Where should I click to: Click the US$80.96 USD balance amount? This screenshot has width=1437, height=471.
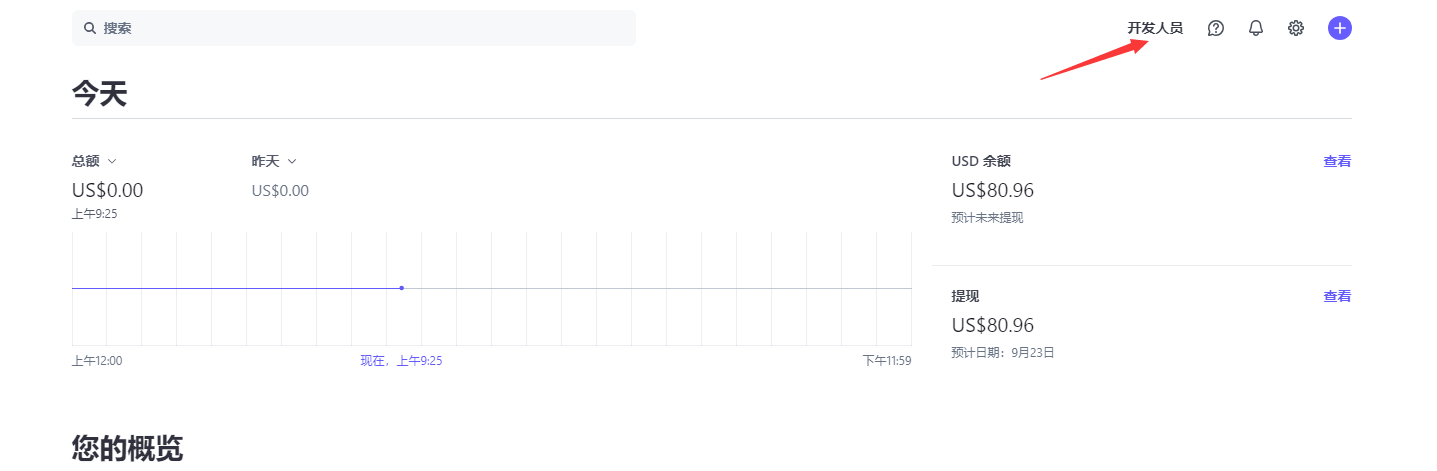click(x=993, y=190)
